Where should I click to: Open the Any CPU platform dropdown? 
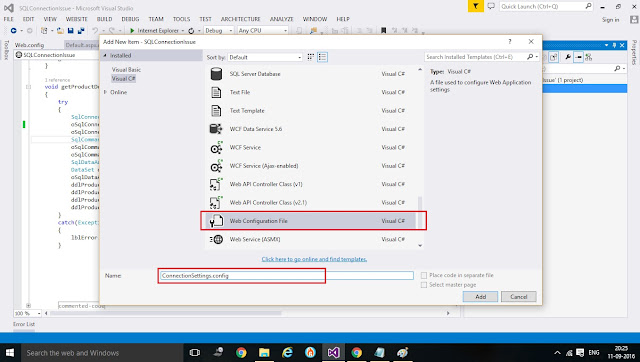(x=263, y=31)
